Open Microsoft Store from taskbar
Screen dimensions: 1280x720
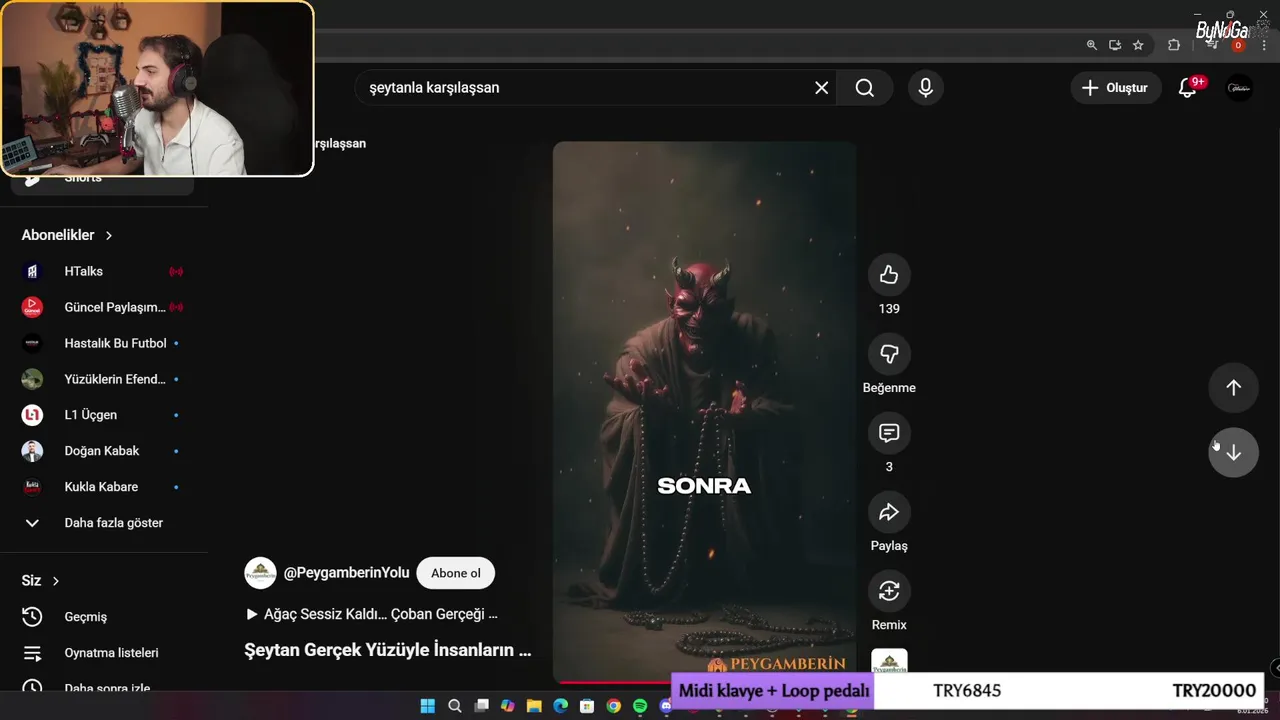587,706
